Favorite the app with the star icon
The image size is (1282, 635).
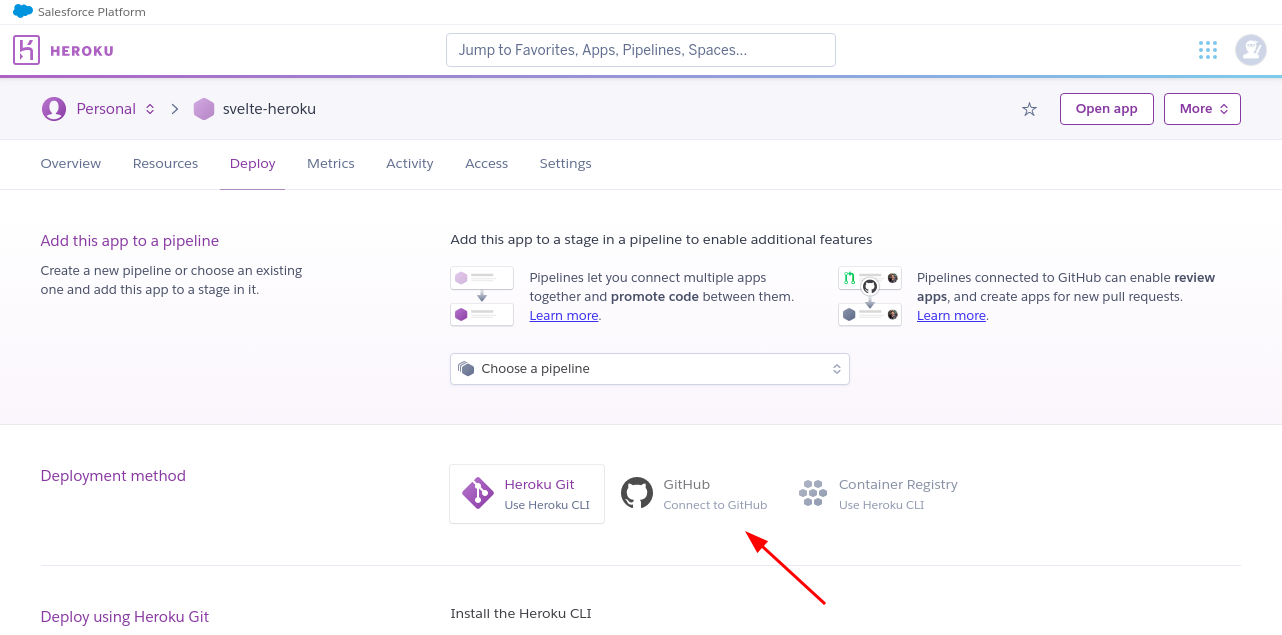tap(1029, 109)
